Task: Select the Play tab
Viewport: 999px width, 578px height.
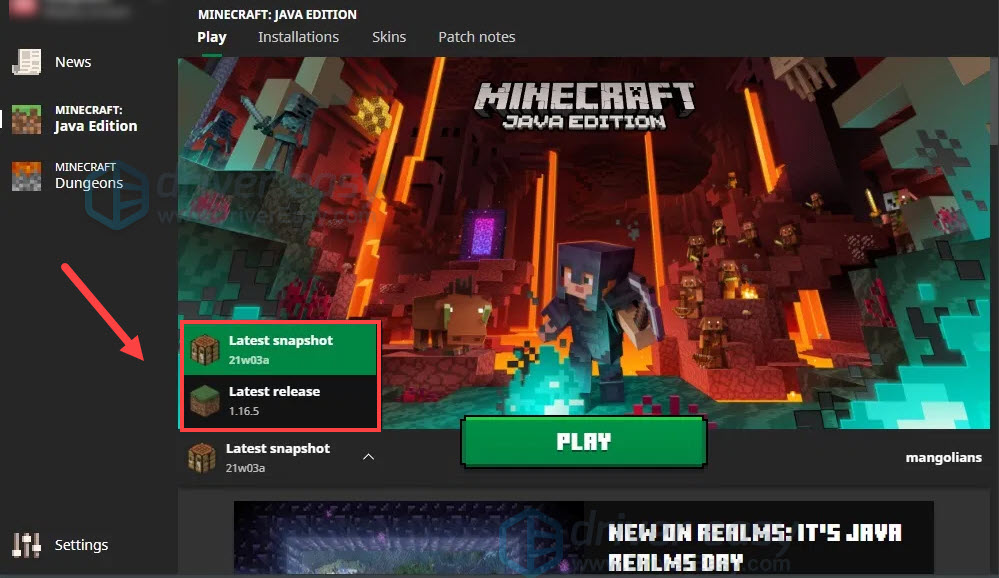Action: [x=211, y=37]
